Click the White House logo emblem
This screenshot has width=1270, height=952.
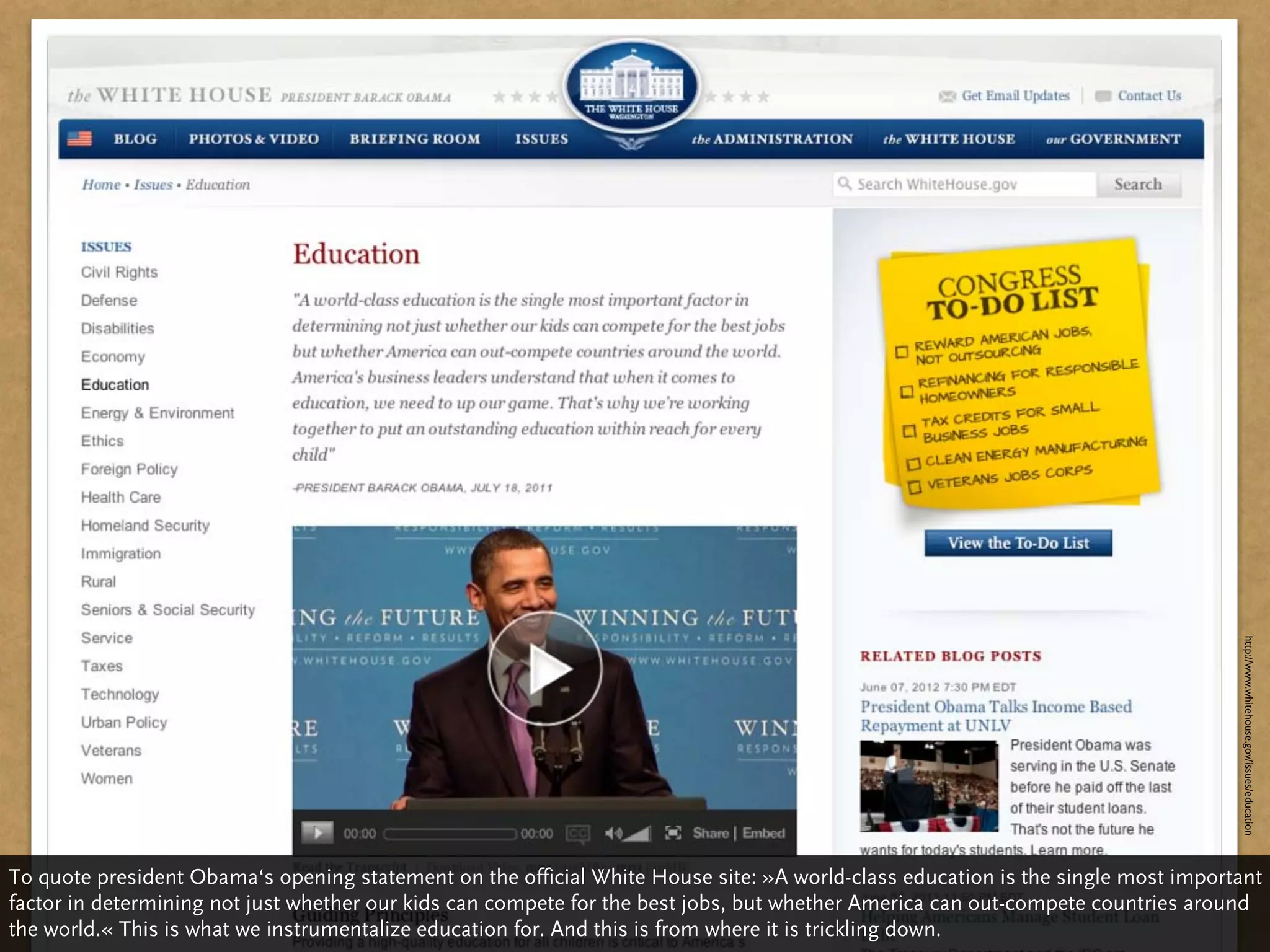click(x=631, y=87)
